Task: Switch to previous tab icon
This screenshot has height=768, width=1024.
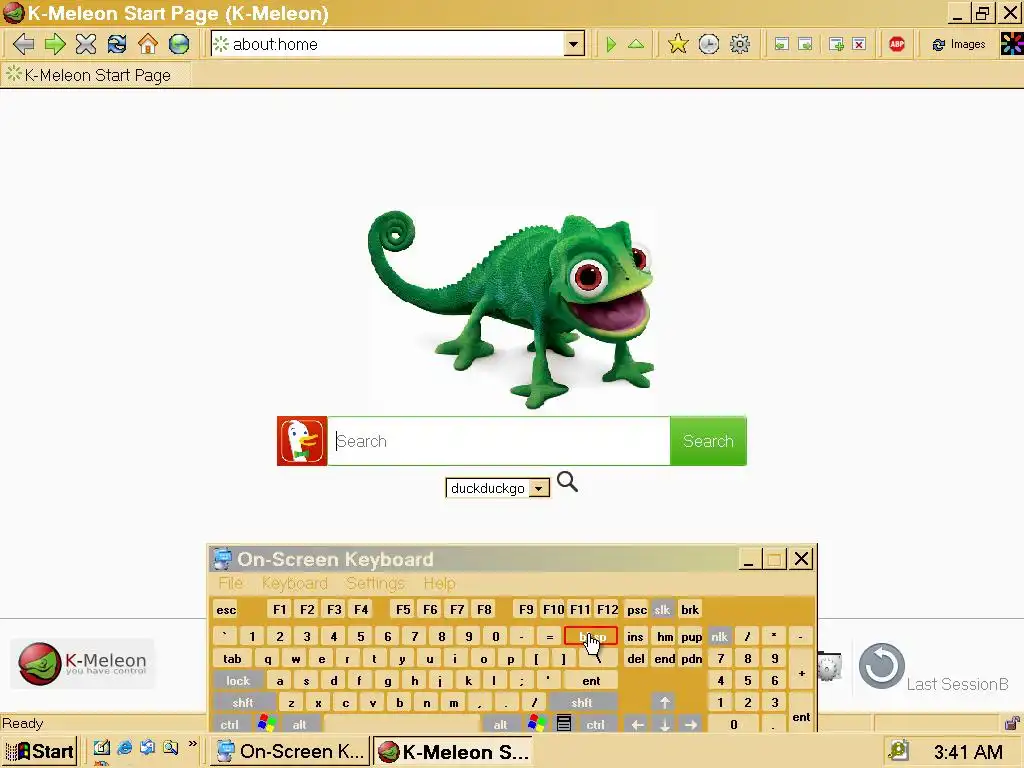Action: tap(781, 44)
